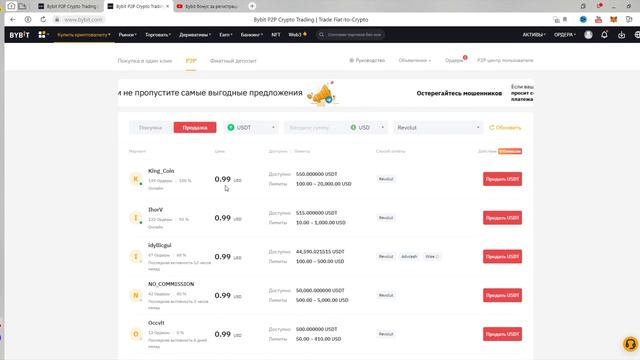Click the Обновить refresh link

(505, 128)
